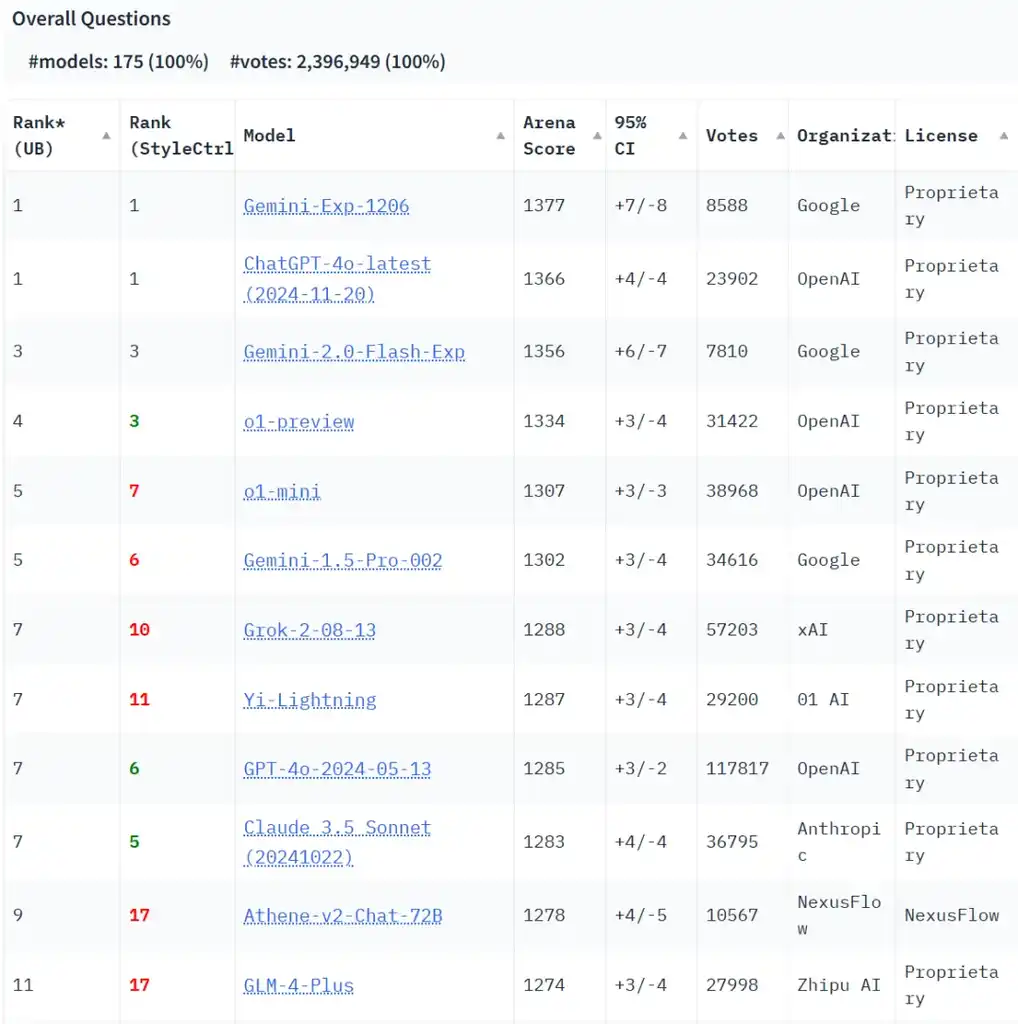Visit the Athene-v2-Chat-72B link
Screen dimensions: 1018x1024
point(342,916)
